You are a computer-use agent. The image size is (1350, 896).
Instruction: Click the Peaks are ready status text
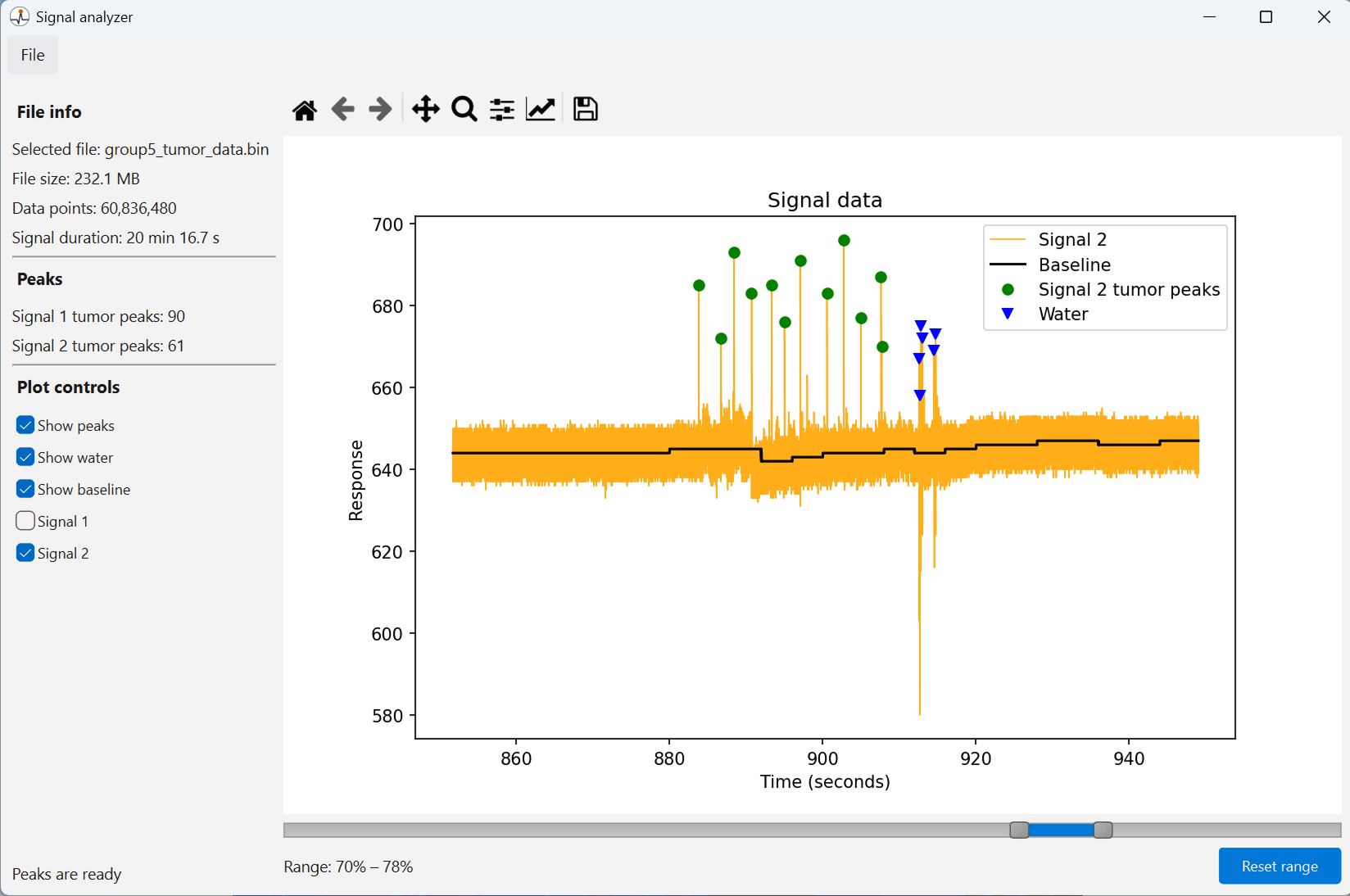point(66,874)
